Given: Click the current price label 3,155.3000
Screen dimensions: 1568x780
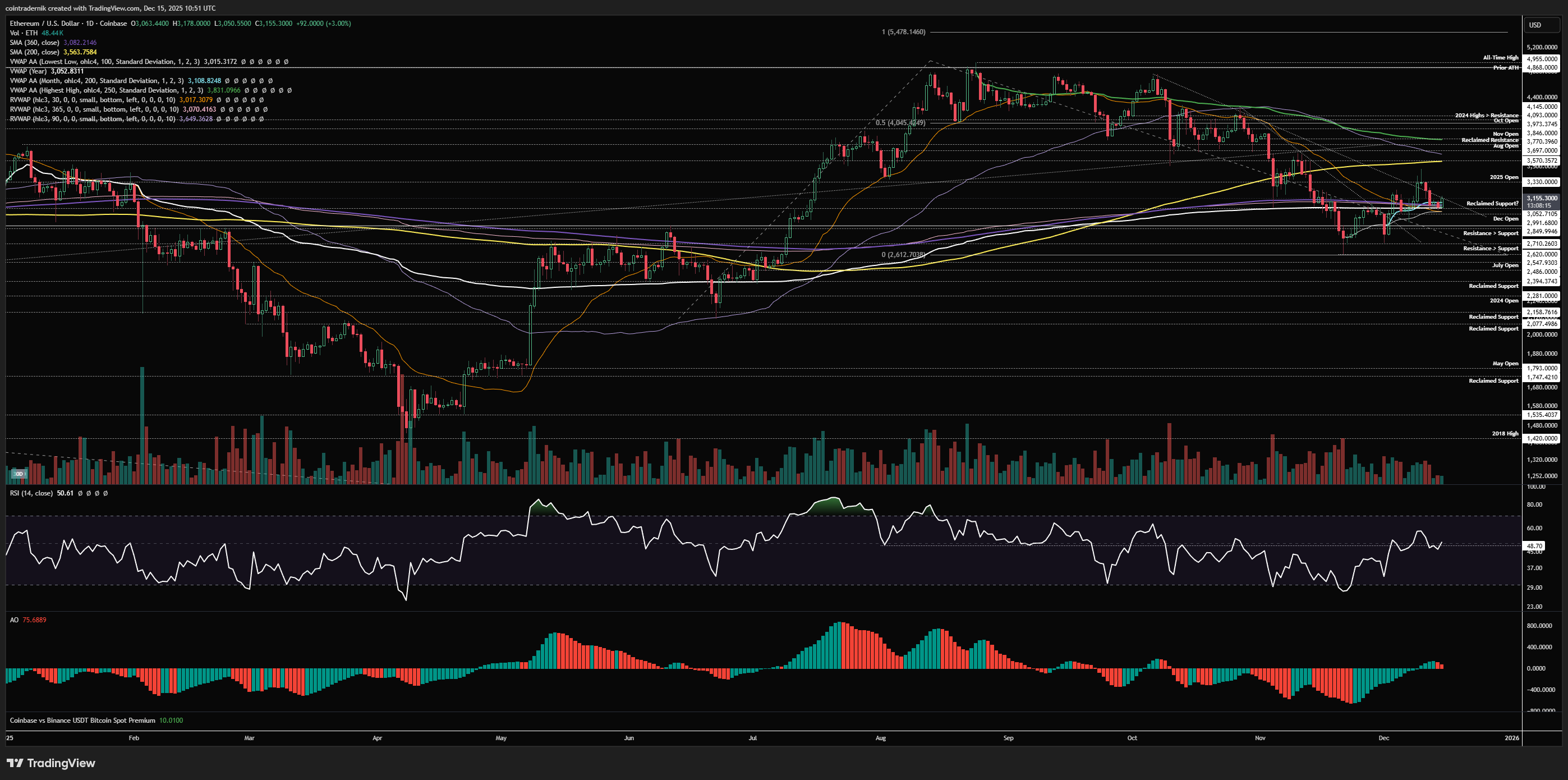Looking at the screenshot, I should coord(1542,198).
